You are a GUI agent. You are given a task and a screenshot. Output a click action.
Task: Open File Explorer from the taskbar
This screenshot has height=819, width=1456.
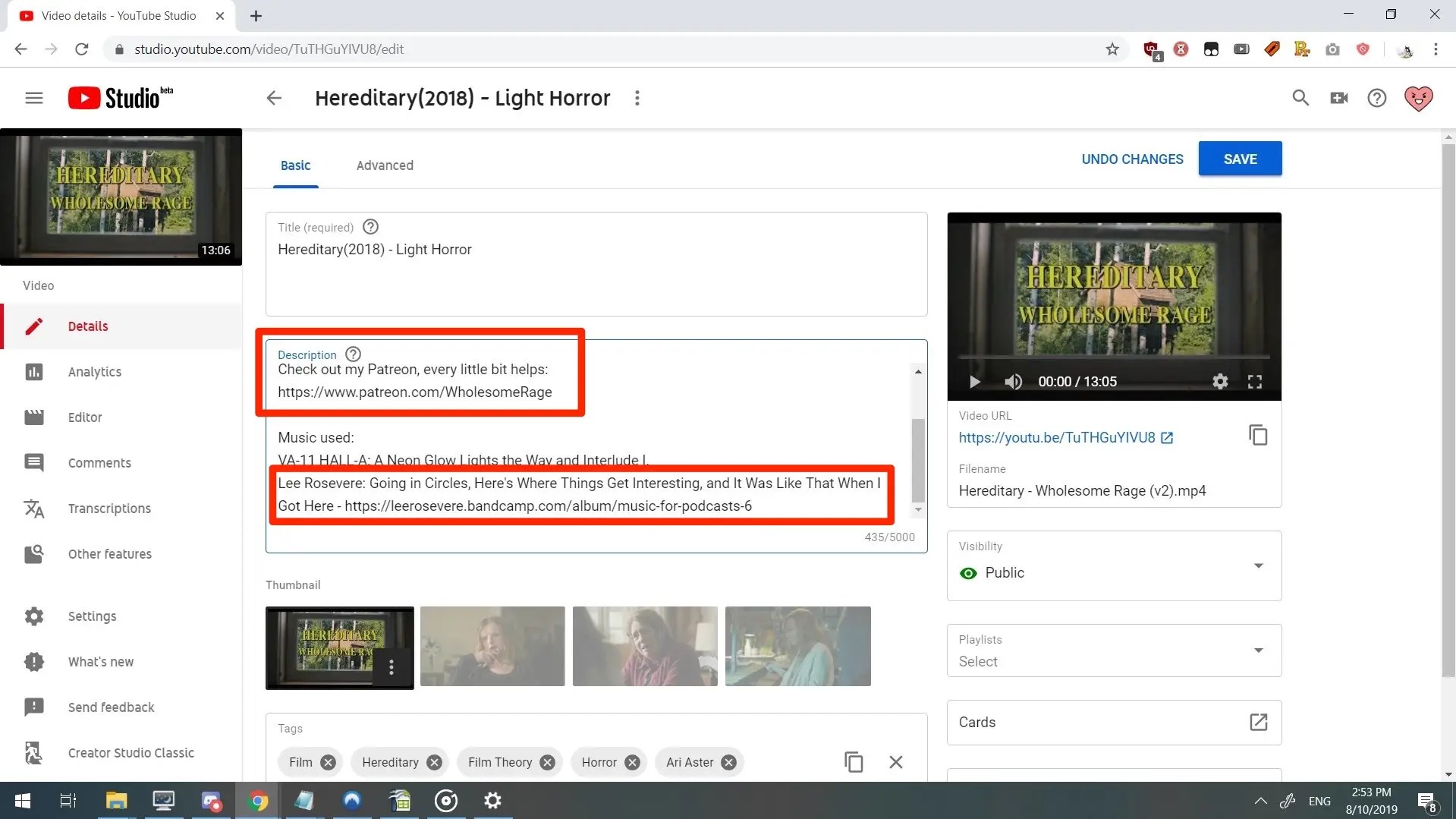pos(116,801)
